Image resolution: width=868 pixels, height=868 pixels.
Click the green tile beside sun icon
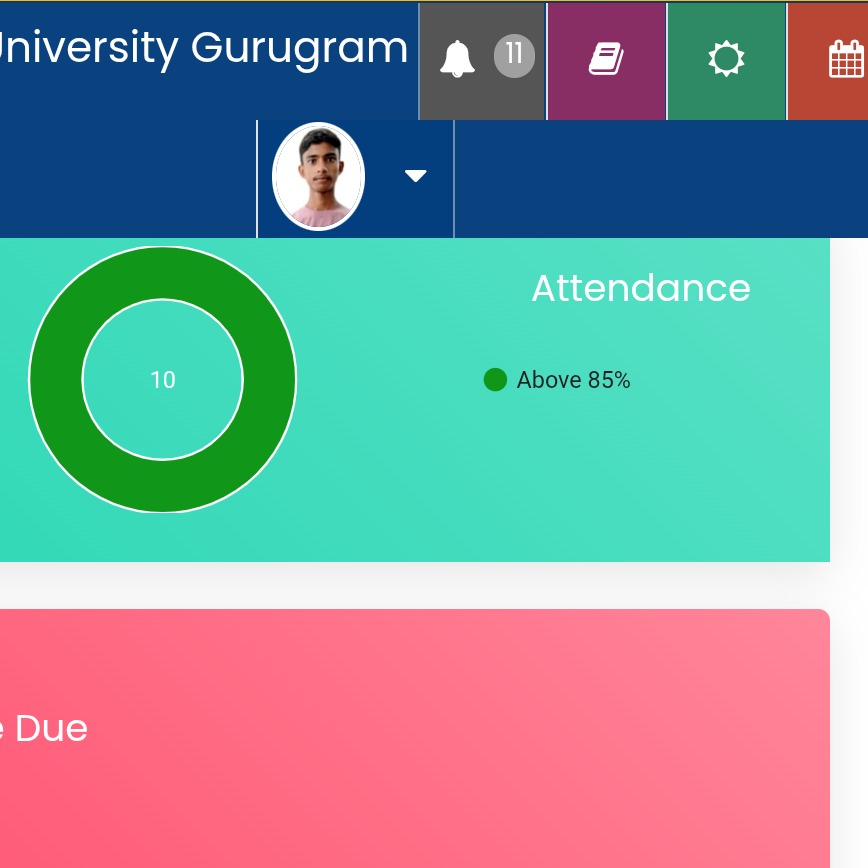(x=726, y=100)
